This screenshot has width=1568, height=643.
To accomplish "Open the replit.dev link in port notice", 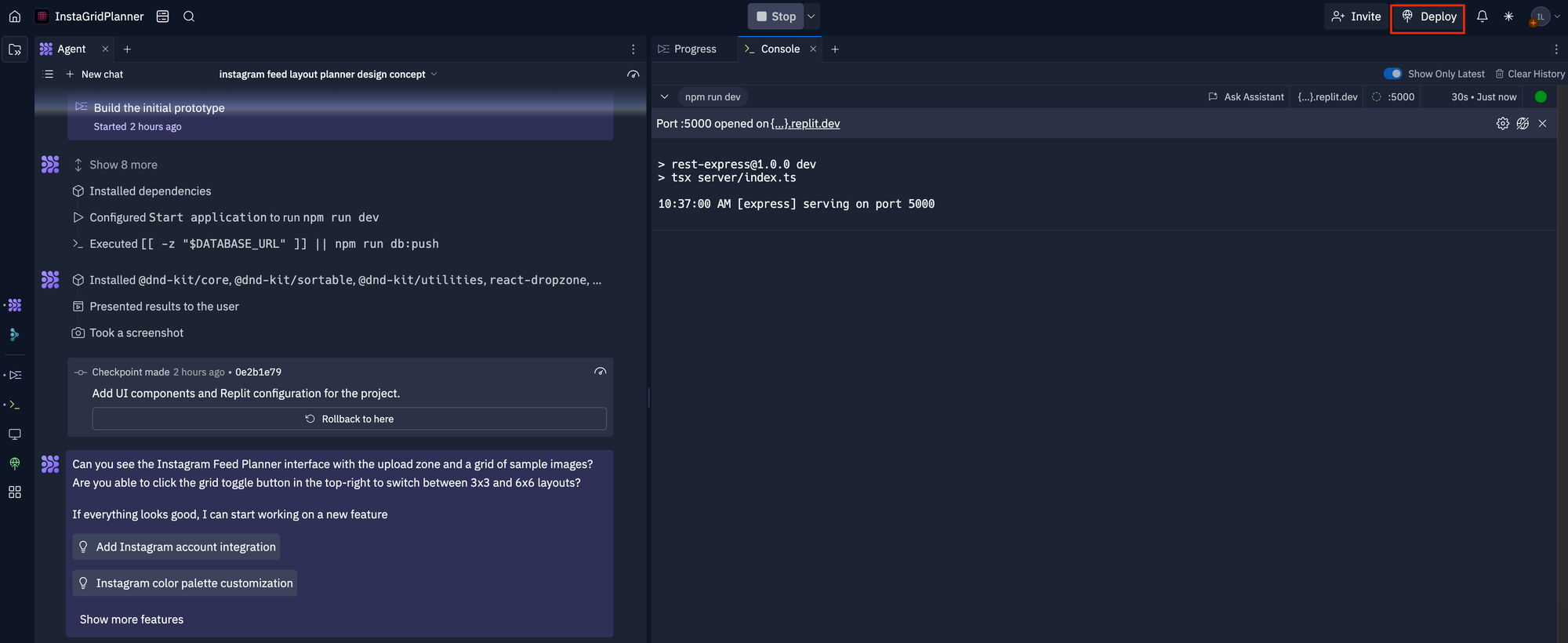I will pyautogui.click(x=805, y=124).
